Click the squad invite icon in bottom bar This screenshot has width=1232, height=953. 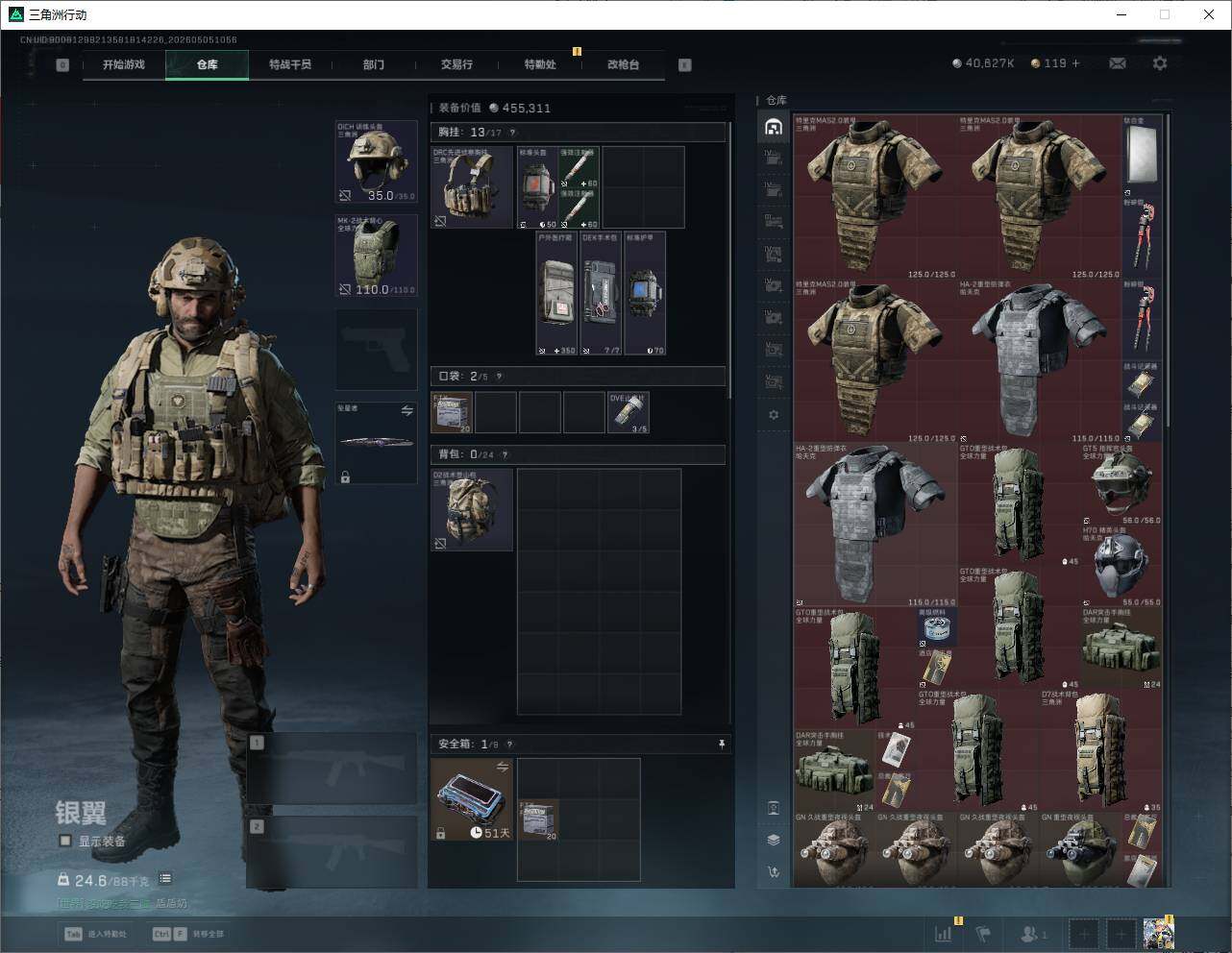pos(1033,933)
